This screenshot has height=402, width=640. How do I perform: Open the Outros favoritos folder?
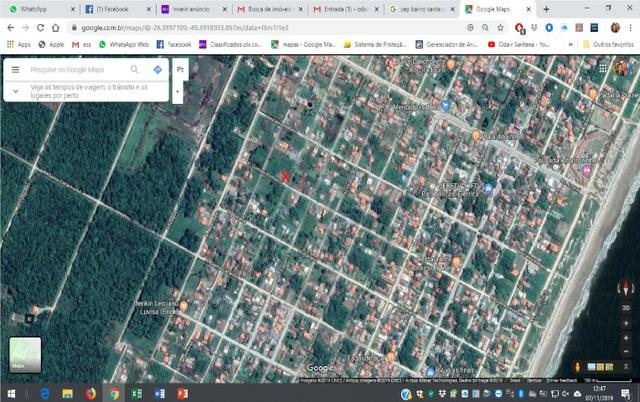[608, 44]
